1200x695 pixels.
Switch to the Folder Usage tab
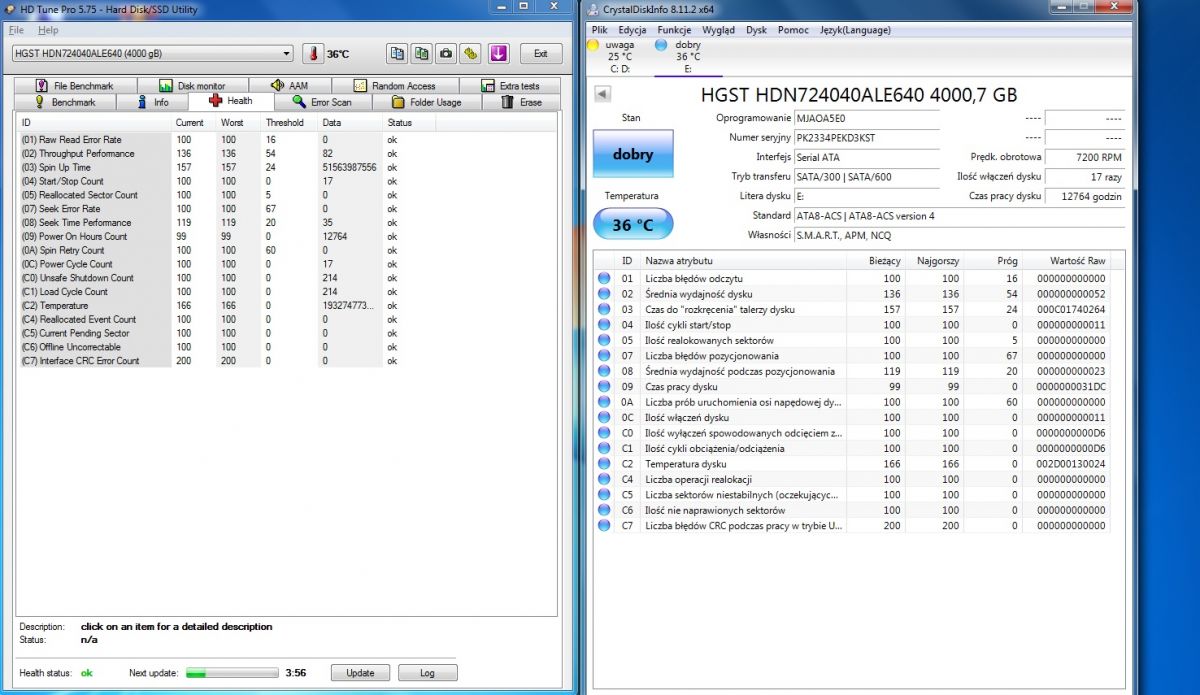[427, 102]
